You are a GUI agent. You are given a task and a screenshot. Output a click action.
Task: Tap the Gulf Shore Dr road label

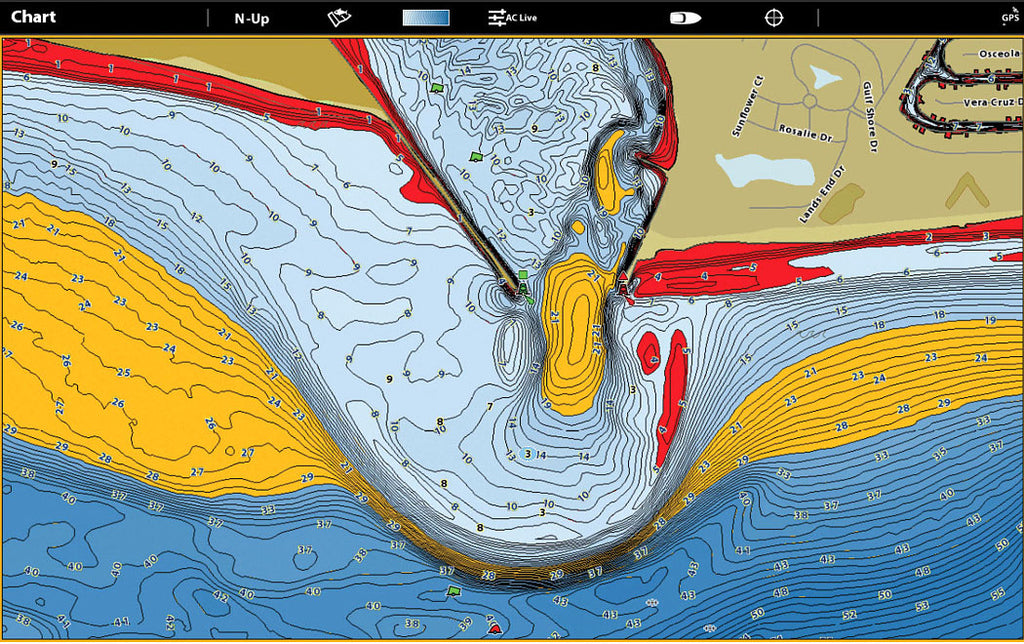point(870,117)
